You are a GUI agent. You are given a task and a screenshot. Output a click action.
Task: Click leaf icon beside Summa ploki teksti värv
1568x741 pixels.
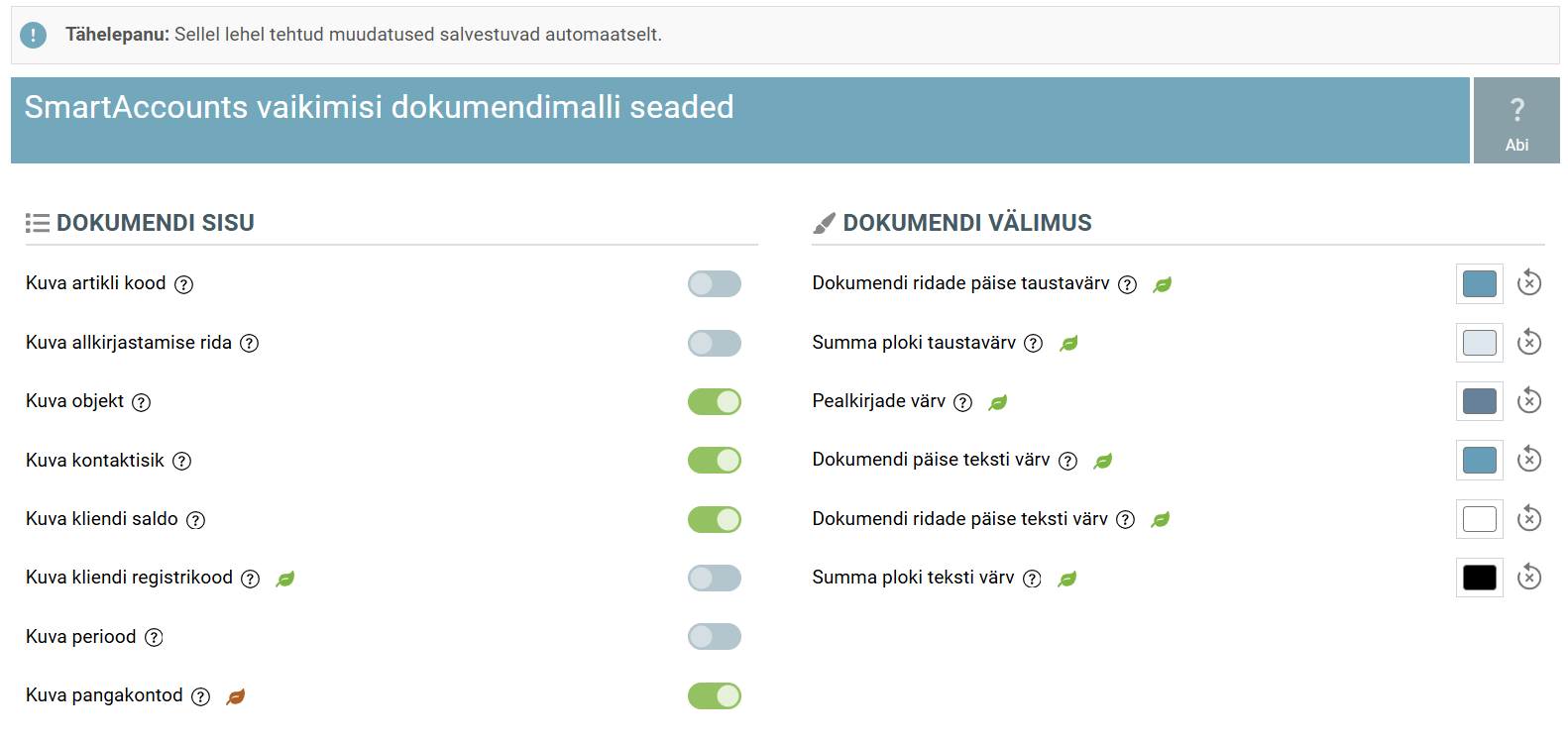(1067, 579)
